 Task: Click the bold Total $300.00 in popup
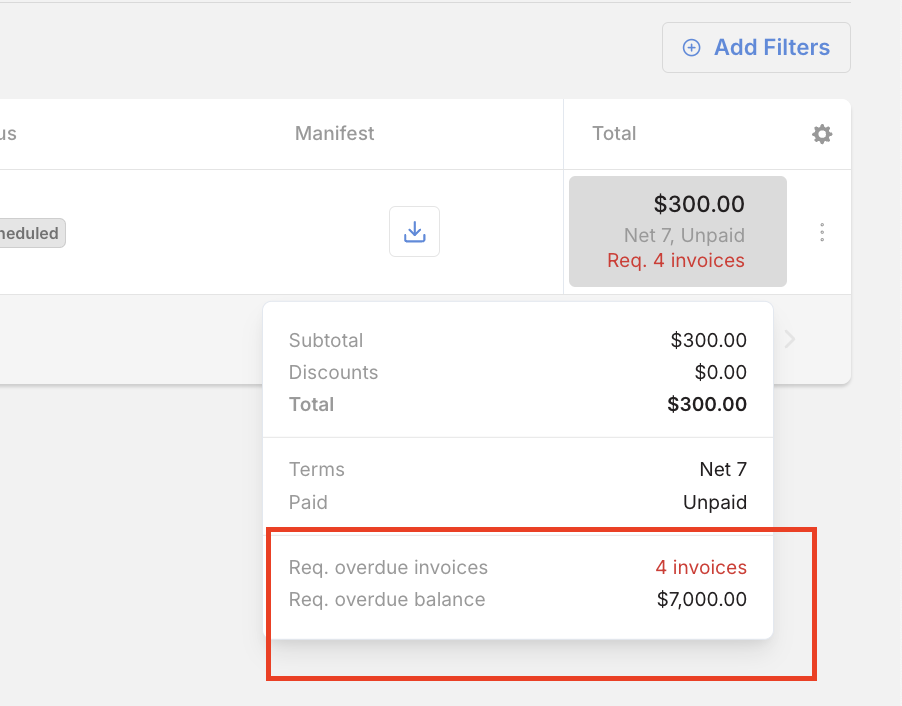click(706, 404)
